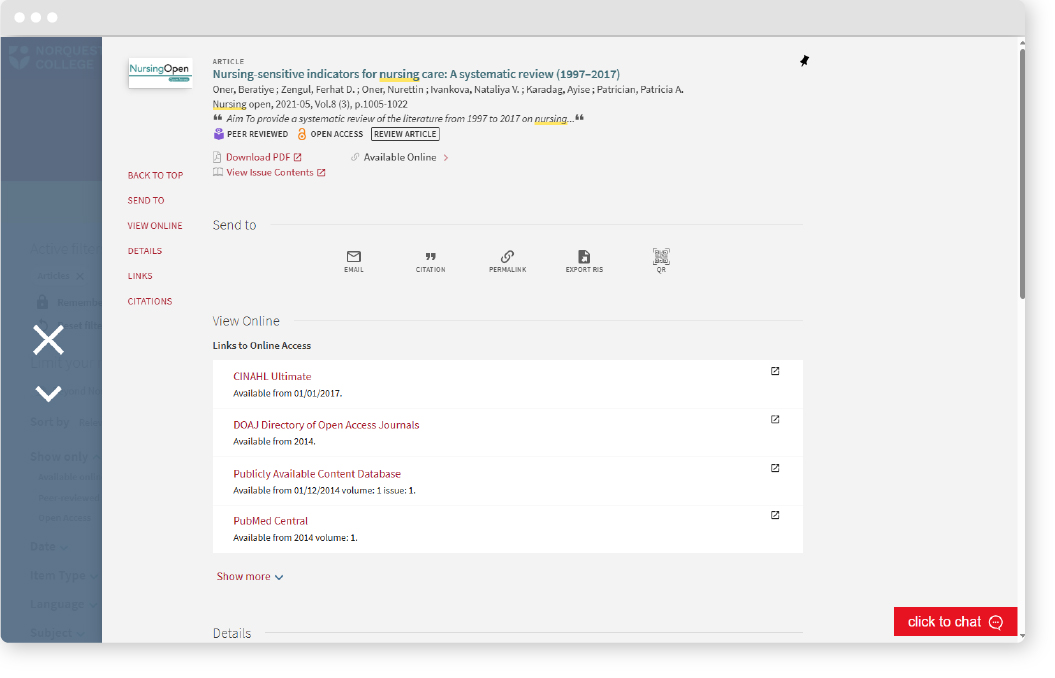Open CINAHL Ultimate link
Image resolution: width=1055 pixels, height=678 pixels.
click(x=272, y=377)
